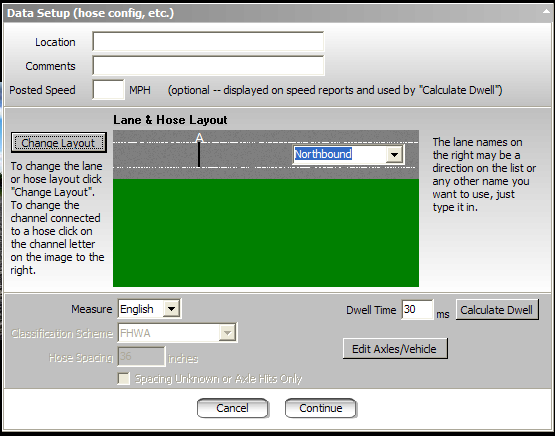This screenshot has width=555, height=436.
Task: Click into the Dwell Time field
Action: [417, 310]
